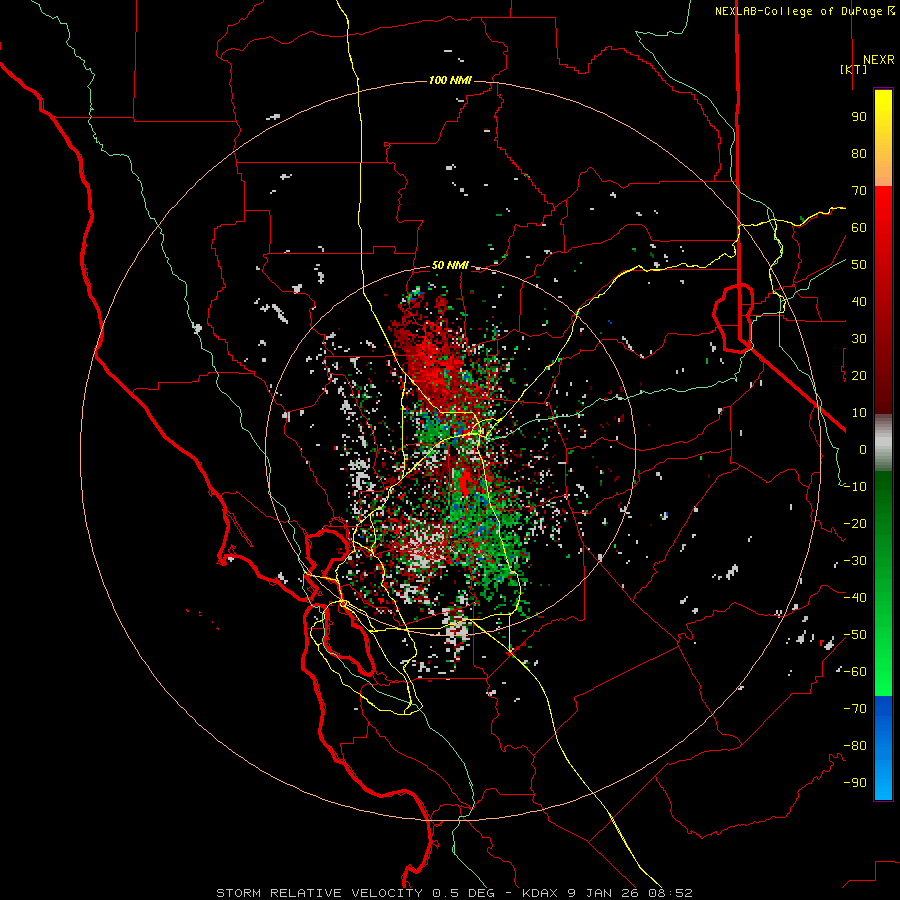Click the -30 value on the velocity scale

pyautogui.click(x=855, y=561)
